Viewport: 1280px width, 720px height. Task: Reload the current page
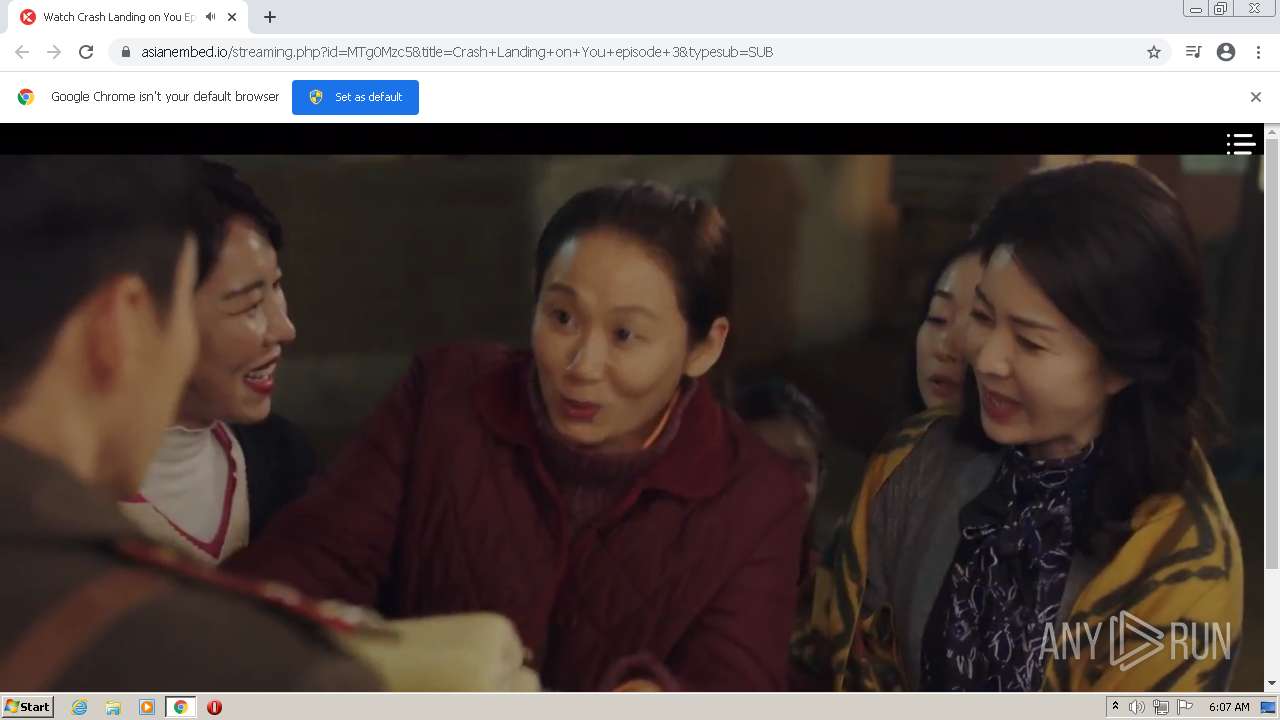pos(86,52)
